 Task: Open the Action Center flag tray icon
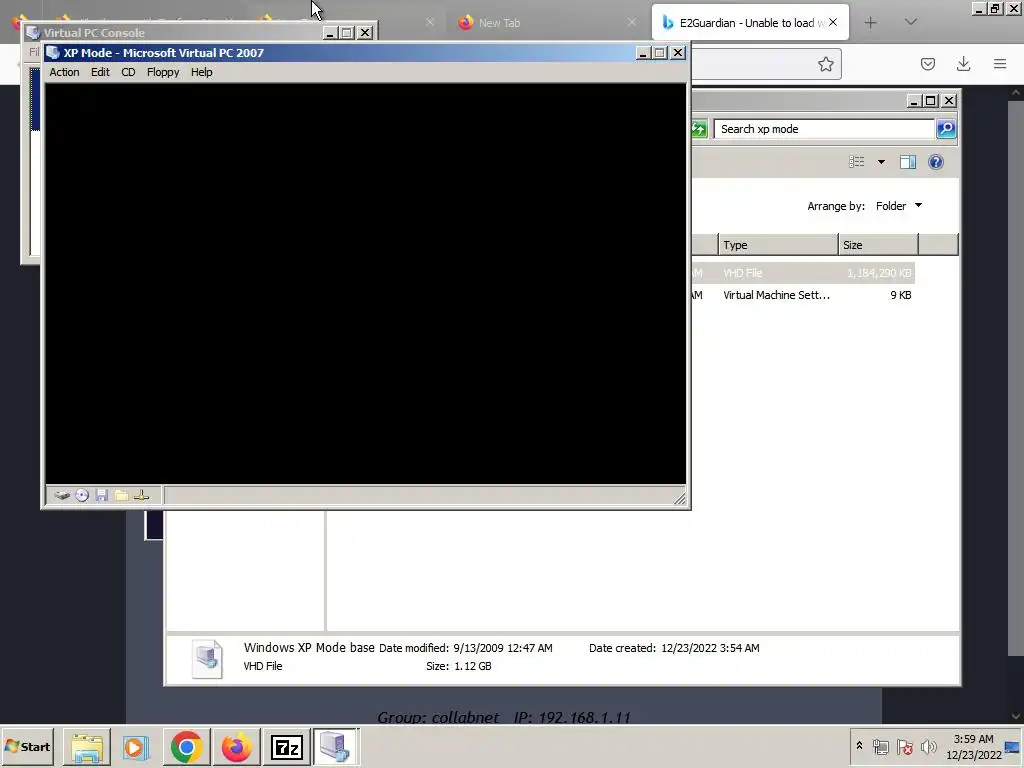[904, 746]
